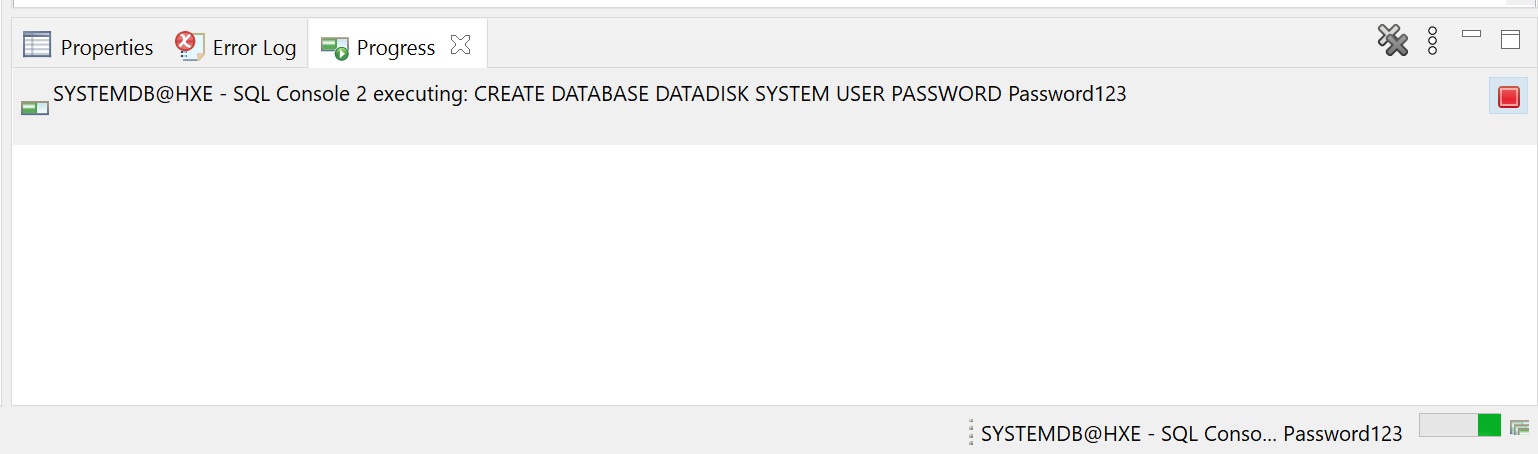Click the Progress tab green icon
Screen dimensions: 1538x454
coord(334,47)
